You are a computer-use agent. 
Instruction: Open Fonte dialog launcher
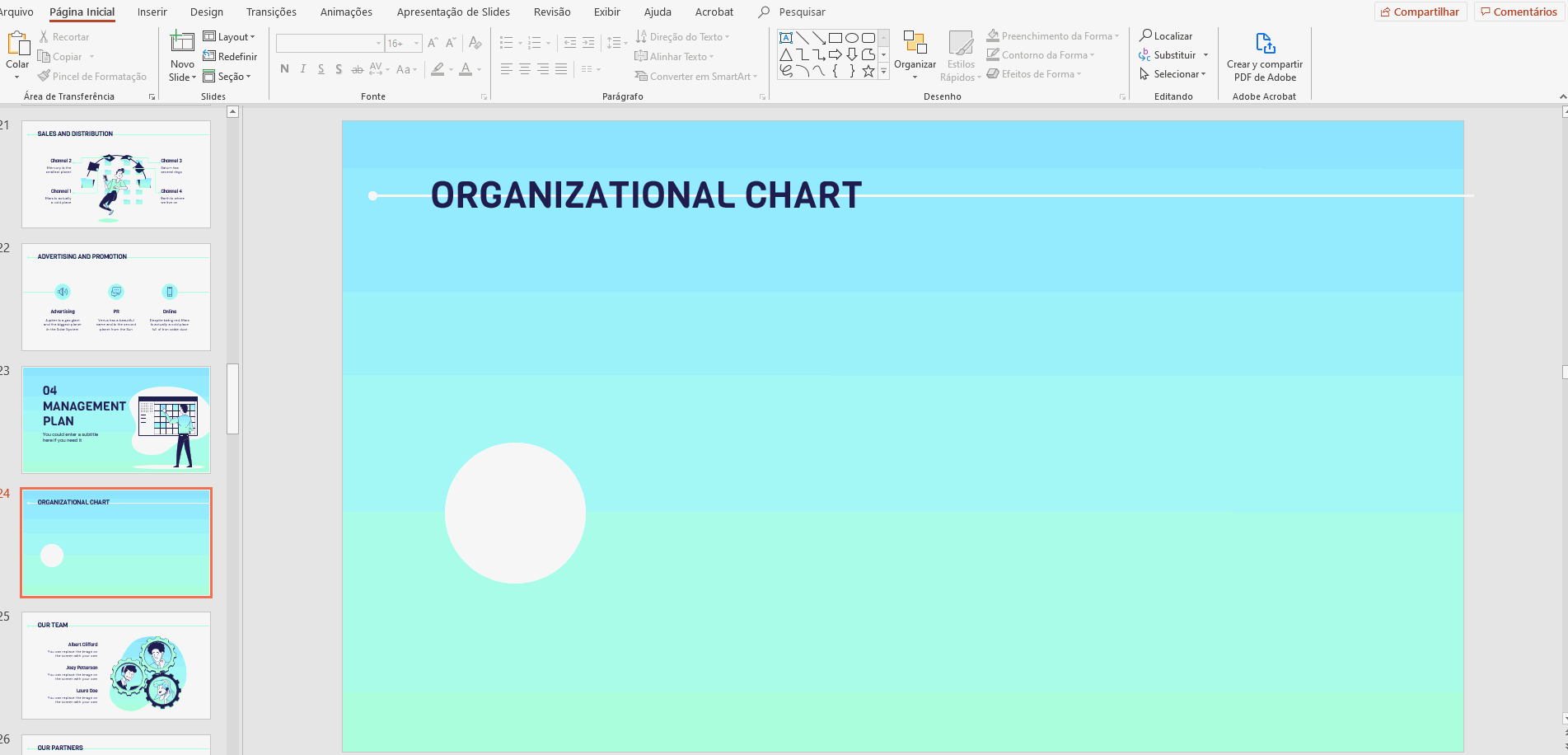point(484,97)
